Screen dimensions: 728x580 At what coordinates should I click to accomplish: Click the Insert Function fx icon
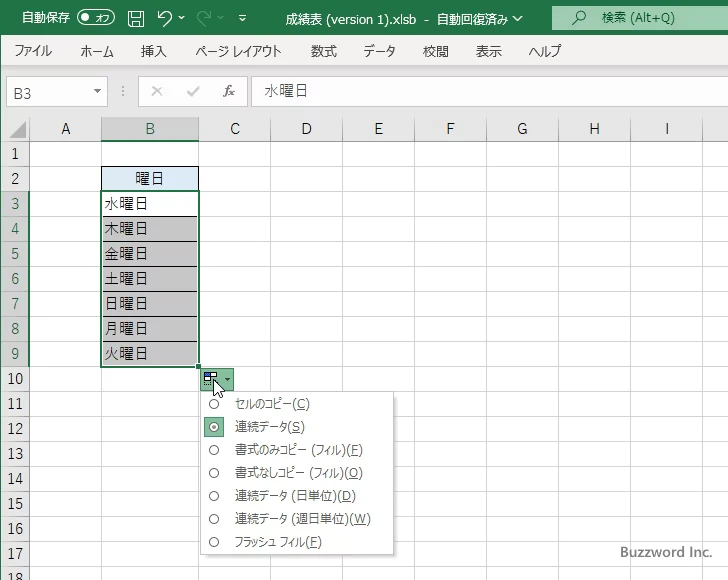click(x=229, y=91)
